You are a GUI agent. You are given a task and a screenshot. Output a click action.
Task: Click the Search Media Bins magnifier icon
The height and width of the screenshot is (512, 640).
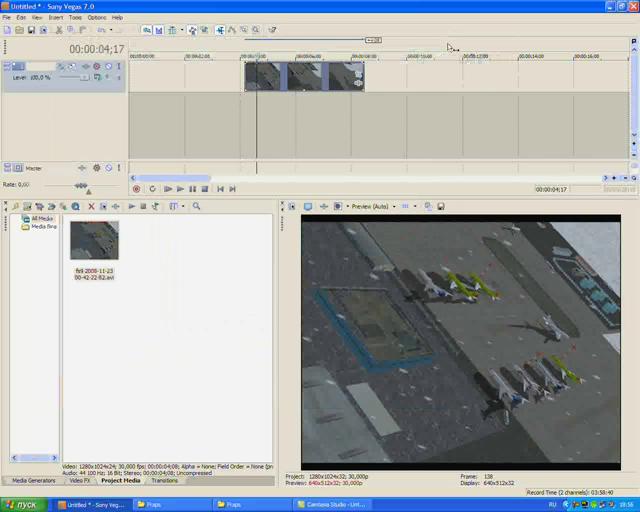pos(196,206)
